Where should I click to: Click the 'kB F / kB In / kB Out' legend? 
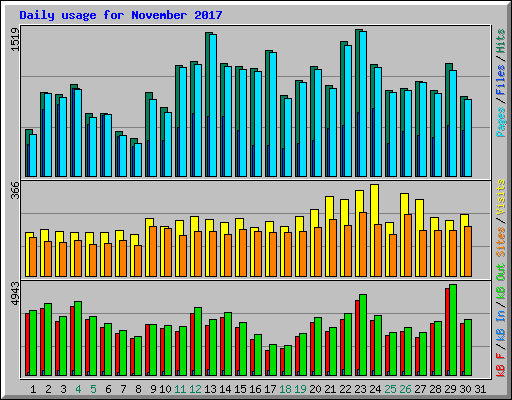point(501,320)
